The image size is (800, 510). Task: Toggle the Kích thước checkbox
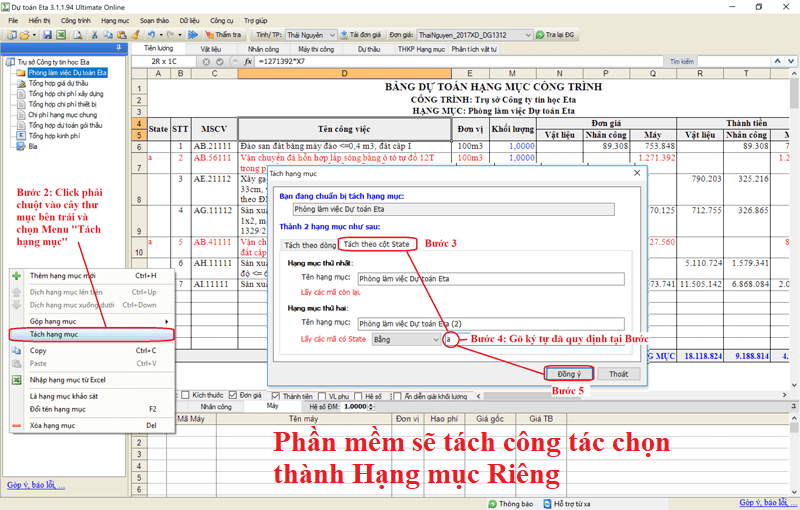(186, 395)
